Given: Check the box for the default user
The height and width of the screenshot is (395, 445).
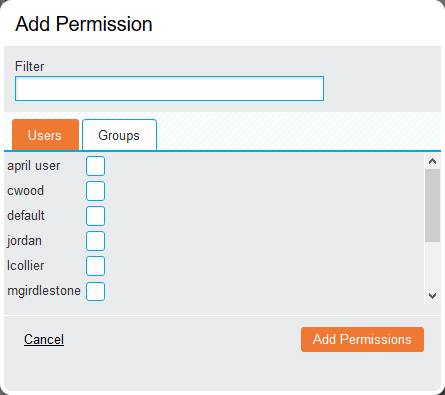Looking at the screenshot, I should [96, 216].
